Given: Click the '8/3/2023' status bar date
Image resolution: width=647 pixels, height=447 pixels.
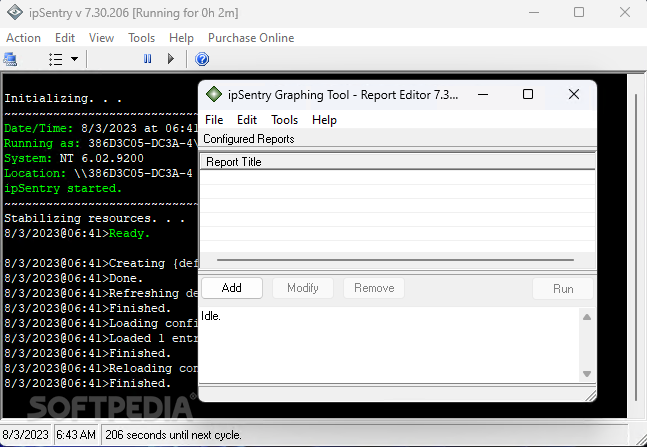Looking at the screenshot, I should tap(26, 435).
